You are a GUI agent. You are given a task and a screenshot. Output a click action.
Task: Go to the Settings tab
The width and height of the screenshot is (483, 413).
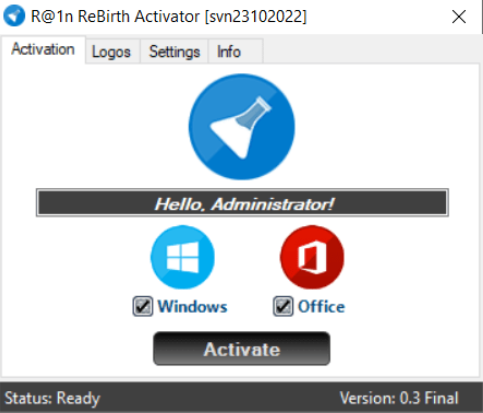(174, 52)
